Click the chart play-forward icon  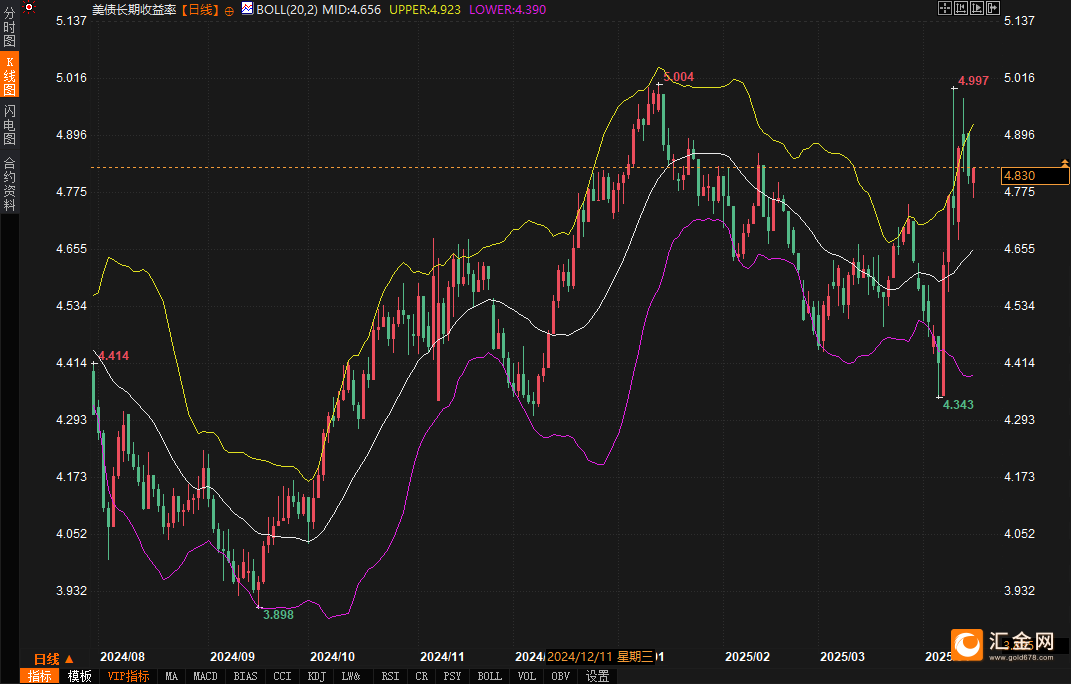point(977,8)
